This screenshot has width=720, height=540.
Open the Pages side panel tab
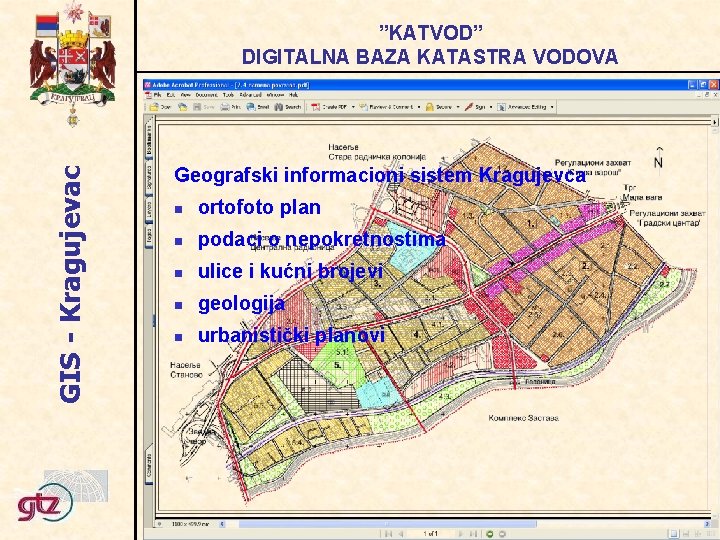coord(149,236)
